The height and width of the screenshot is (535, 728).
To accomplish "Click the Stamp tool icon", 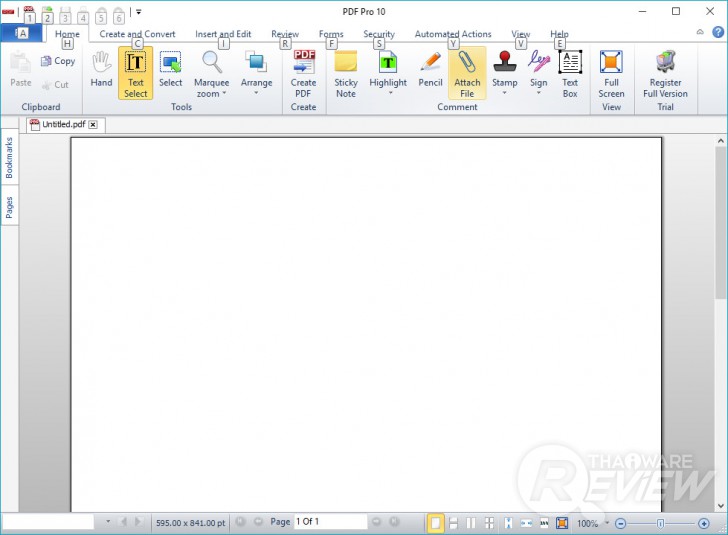I will 505,62.
